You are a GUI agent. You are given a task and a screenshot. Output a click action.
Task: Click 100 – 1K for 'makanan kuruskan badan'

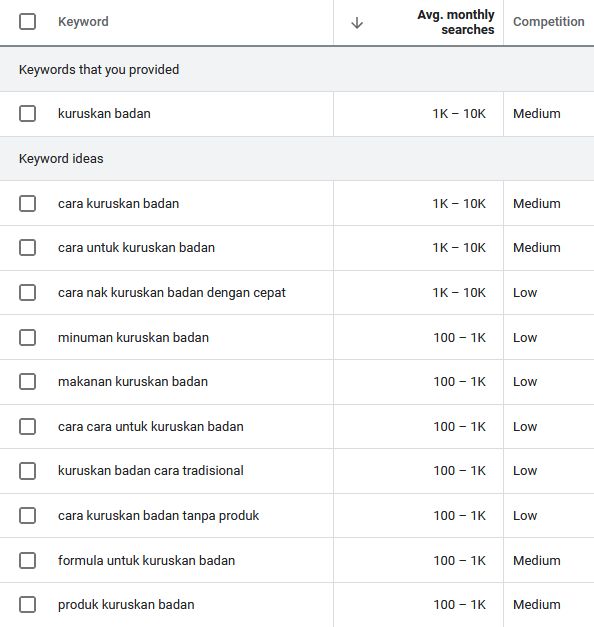(460, 381)
